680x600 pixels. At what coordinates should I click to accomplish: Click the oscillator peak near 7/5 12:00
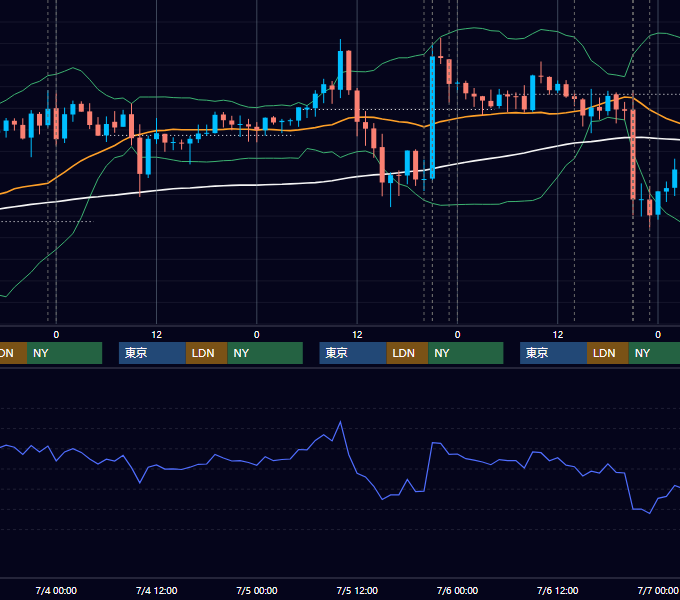(340, 421)
